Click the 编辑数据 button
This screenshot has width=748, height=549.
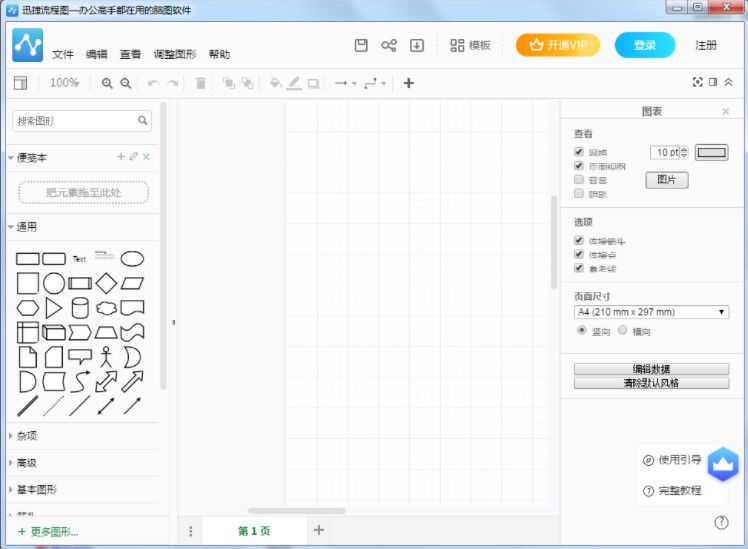click(x=651, y=369)
